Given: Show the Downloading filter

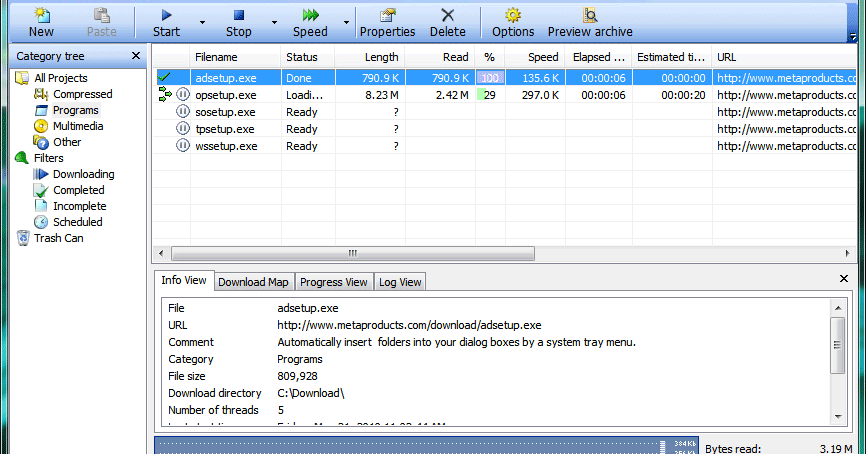Looking at the screenshot, I should pos(83,174).
